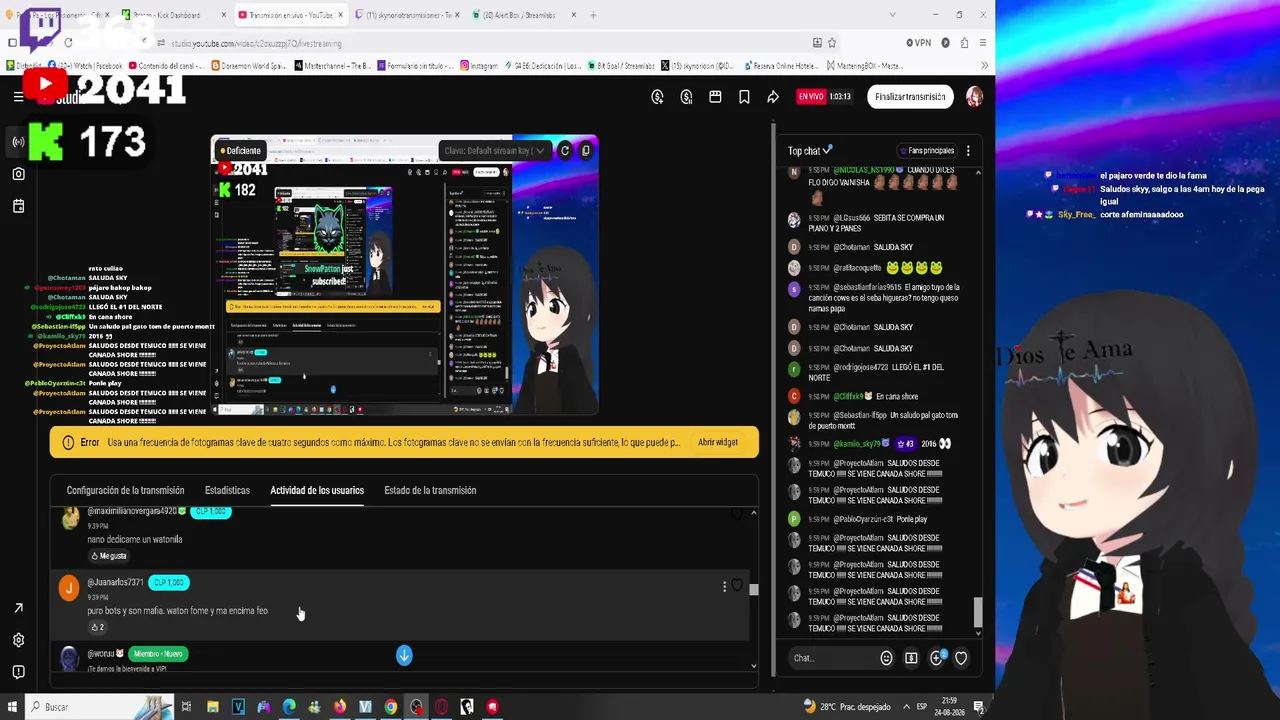Expand the Top chat mode selector
Viewport: 1280px width, 720px height.
[x=810, y=151]
